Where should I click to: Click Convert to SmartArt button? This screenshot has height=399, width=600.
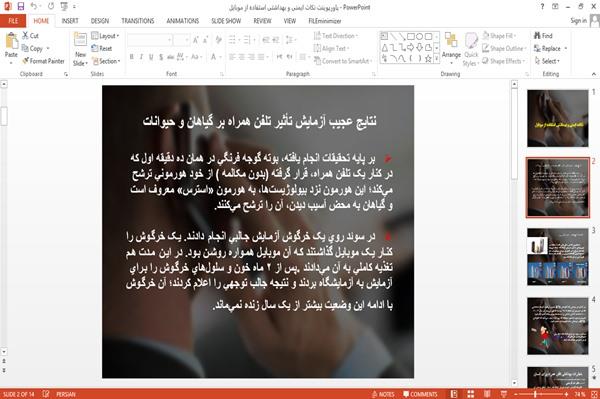(x=342, y=61)
